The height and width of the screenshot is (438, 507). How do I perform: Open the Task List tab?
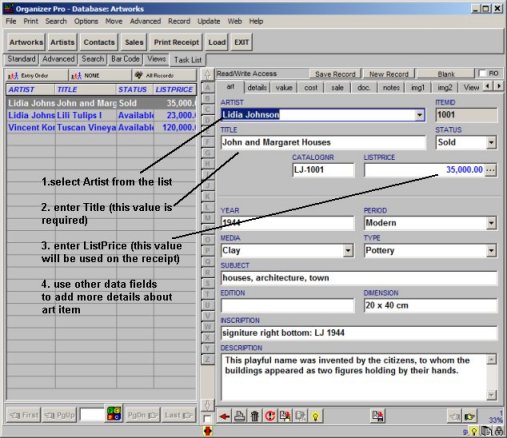(188, 60)
